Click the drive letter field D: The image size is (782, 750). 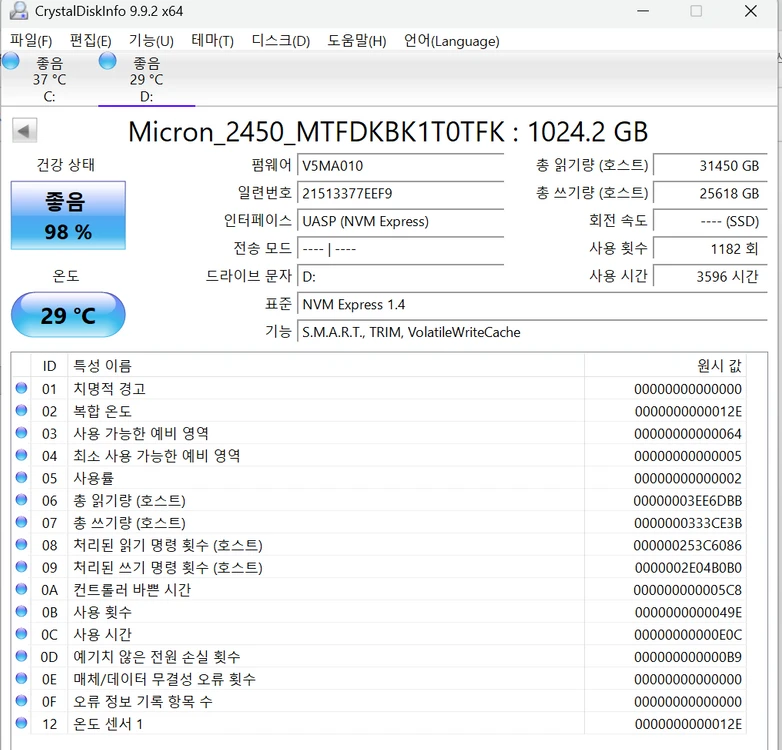pyautogui.click(x=400, y=276)
